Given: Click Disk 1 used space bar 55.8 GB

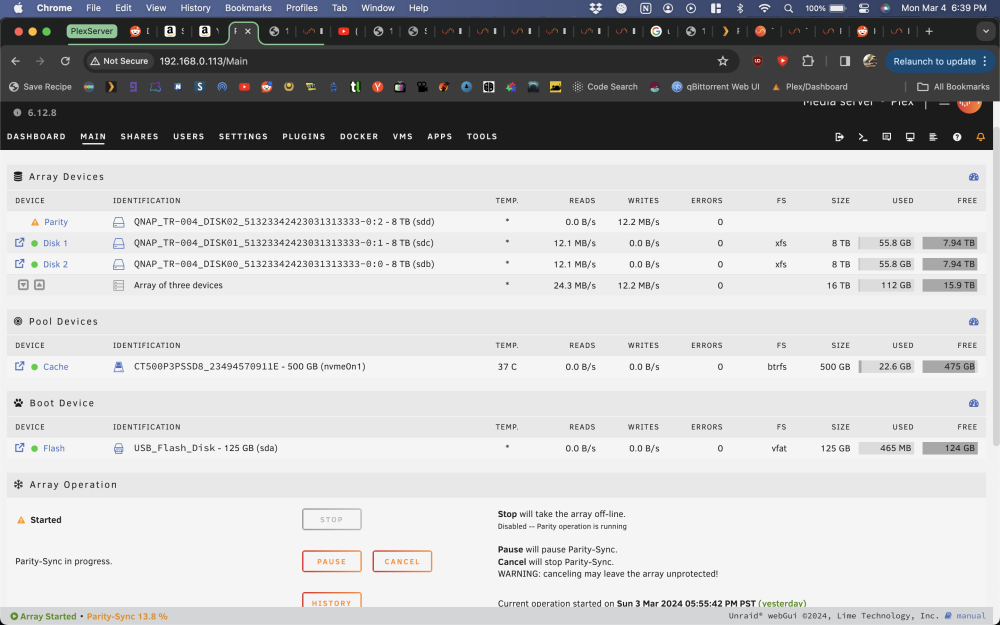Looking at the screenshot, I should [886, 243].
